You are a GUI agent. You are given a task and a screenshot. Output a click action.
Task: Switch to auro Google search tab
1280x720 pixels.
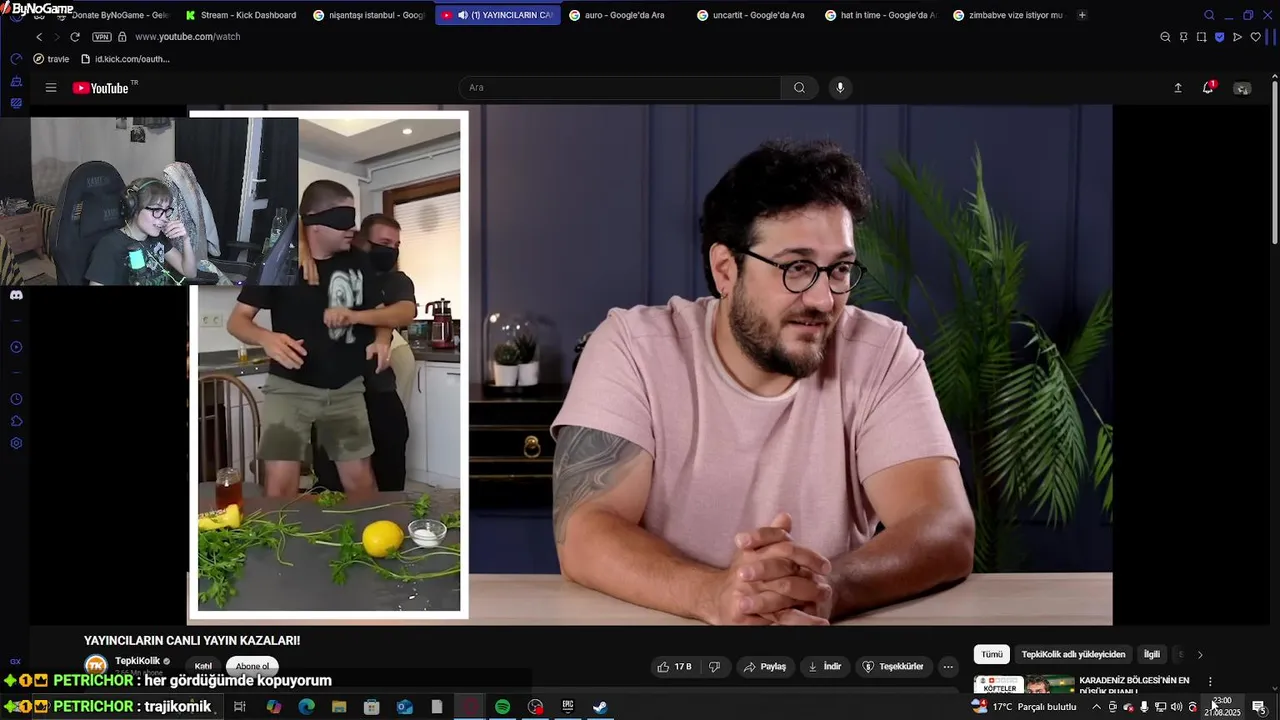[624, 15]
